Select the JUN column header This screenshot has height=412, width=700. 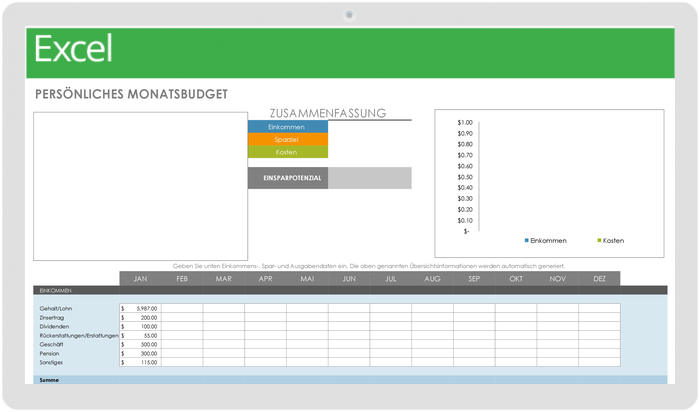point(349,279)
